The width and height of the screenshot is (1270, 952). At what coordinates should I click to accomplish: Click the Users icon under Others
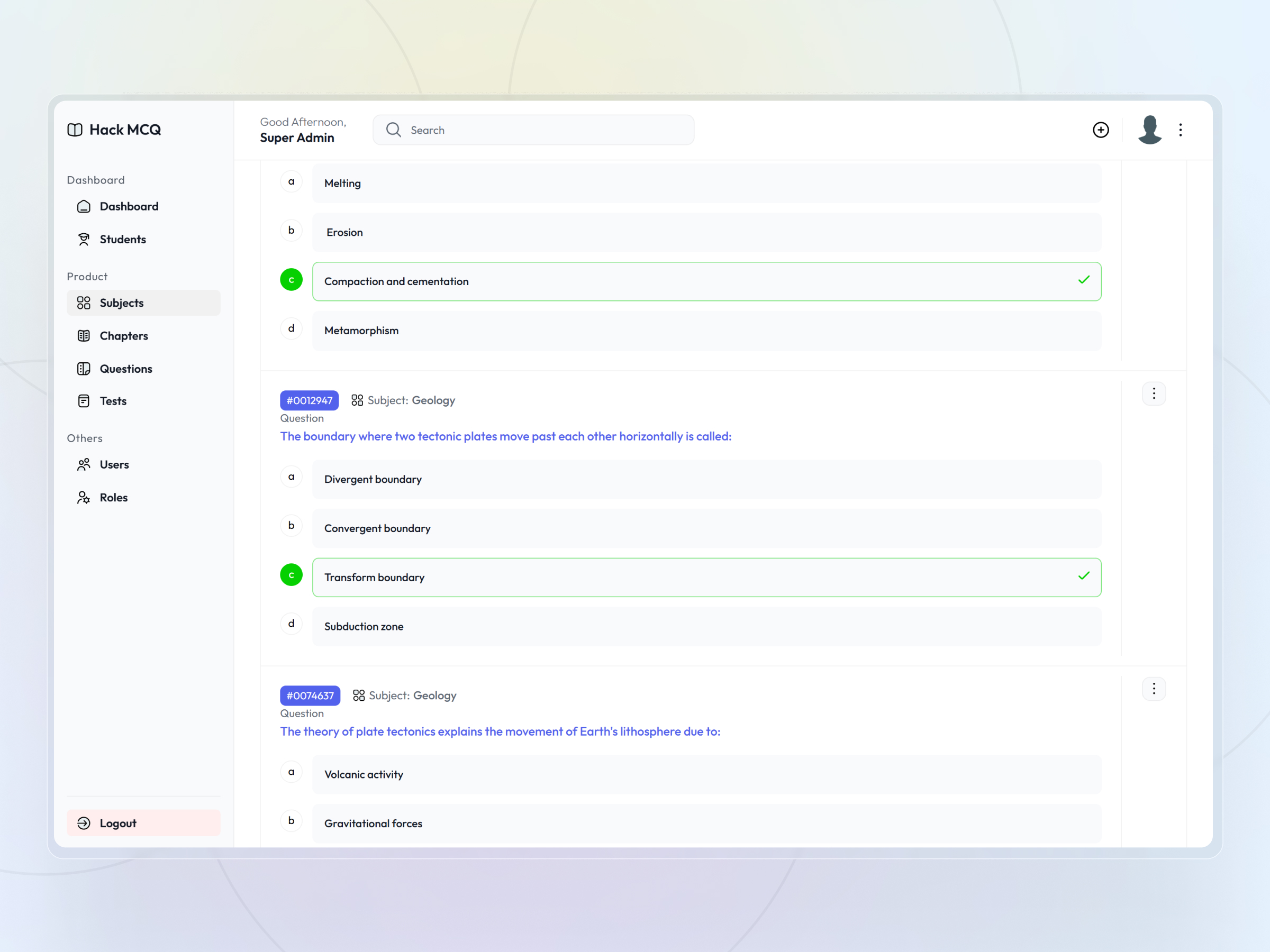(x=84, y=464)
